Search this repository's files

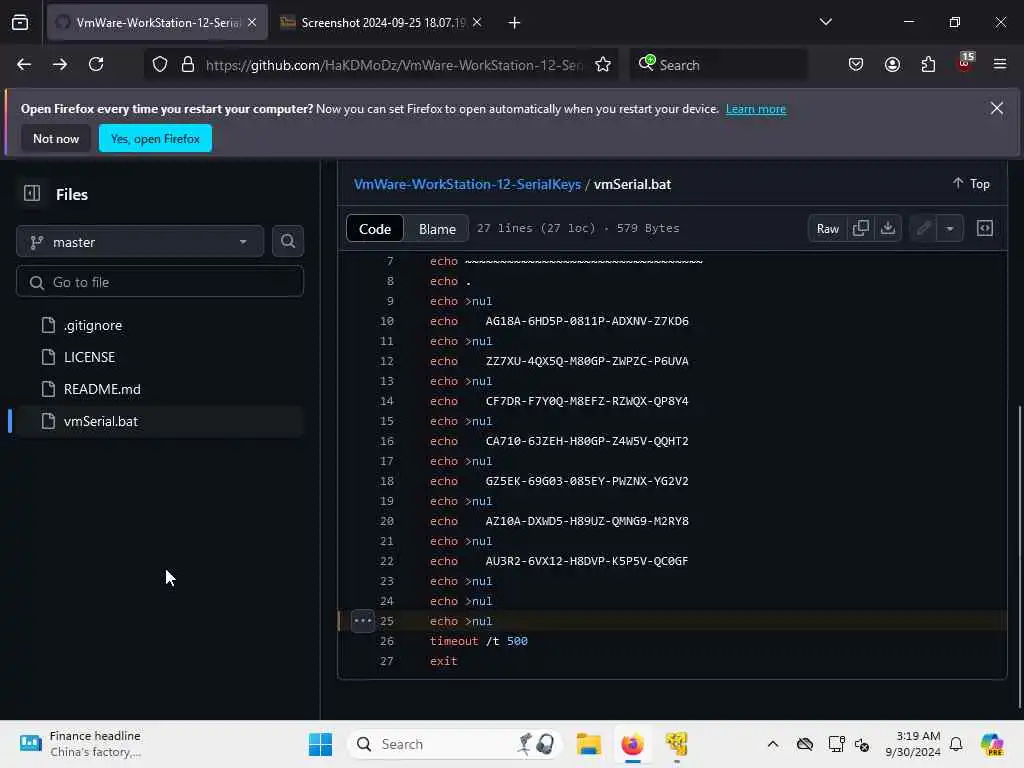coord(287,242)
